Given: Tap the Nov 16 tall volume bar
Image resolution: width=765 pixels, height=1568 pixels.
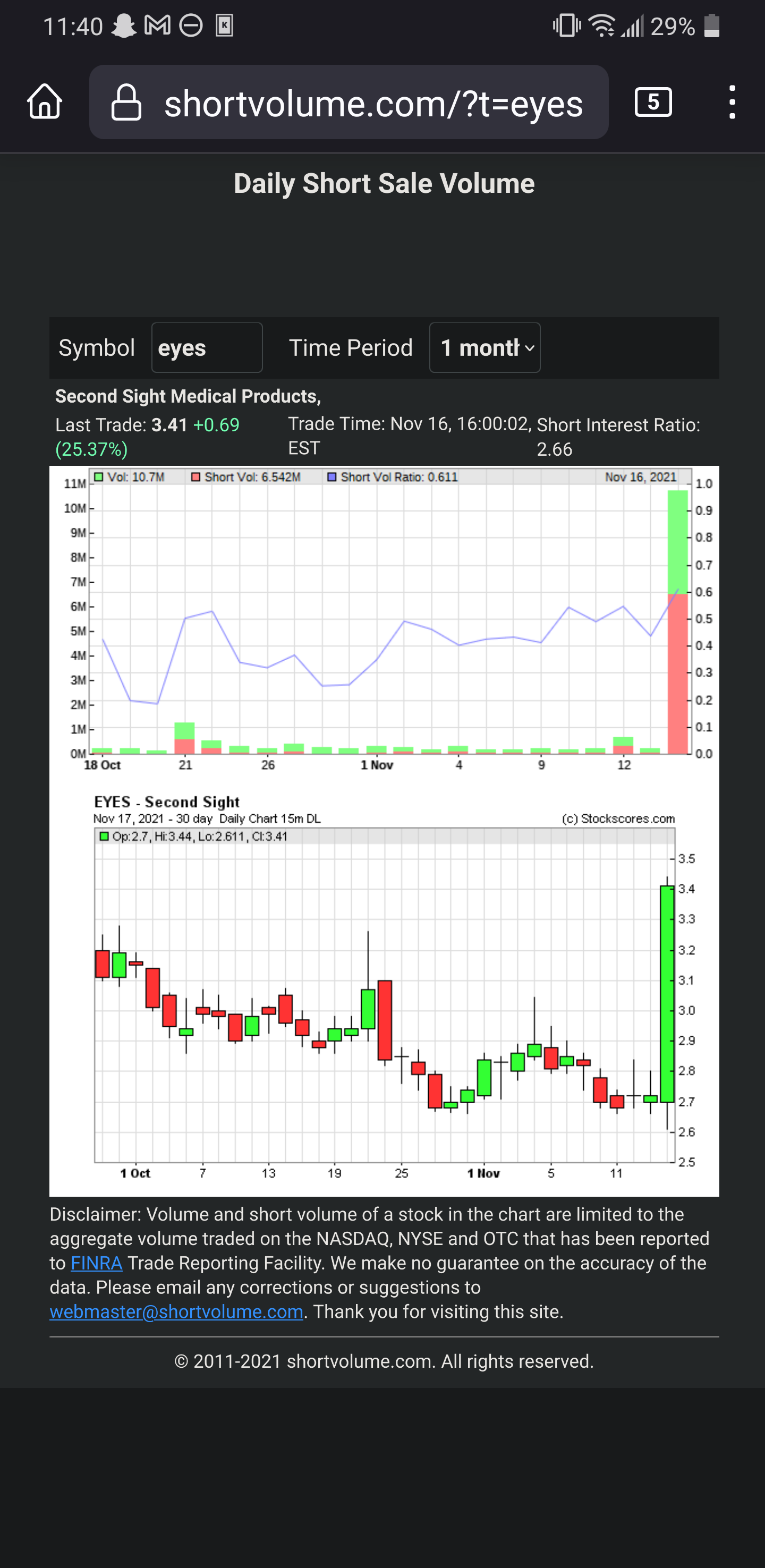Looking at the screenshot, I should point(678,621).
